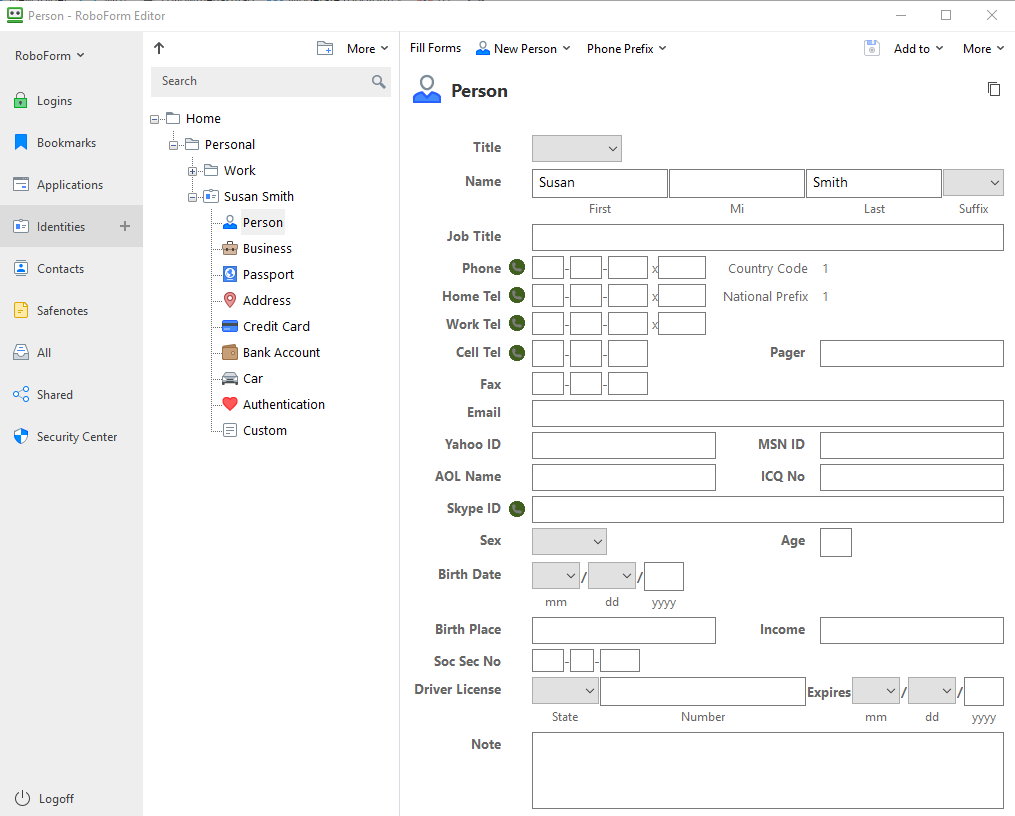Collapse the Susan Smith identity node

point(193,197)
